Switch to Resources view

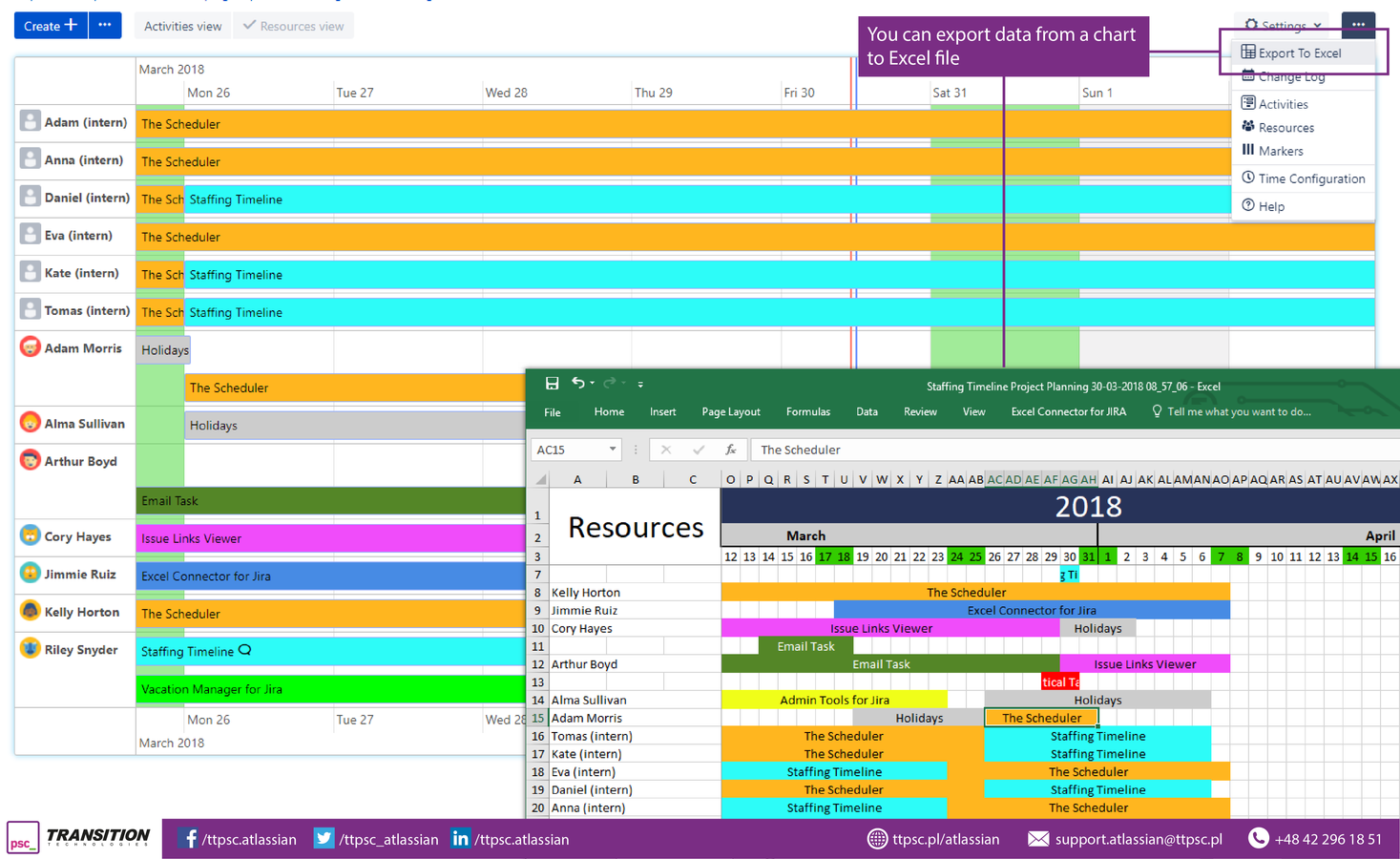293,26
